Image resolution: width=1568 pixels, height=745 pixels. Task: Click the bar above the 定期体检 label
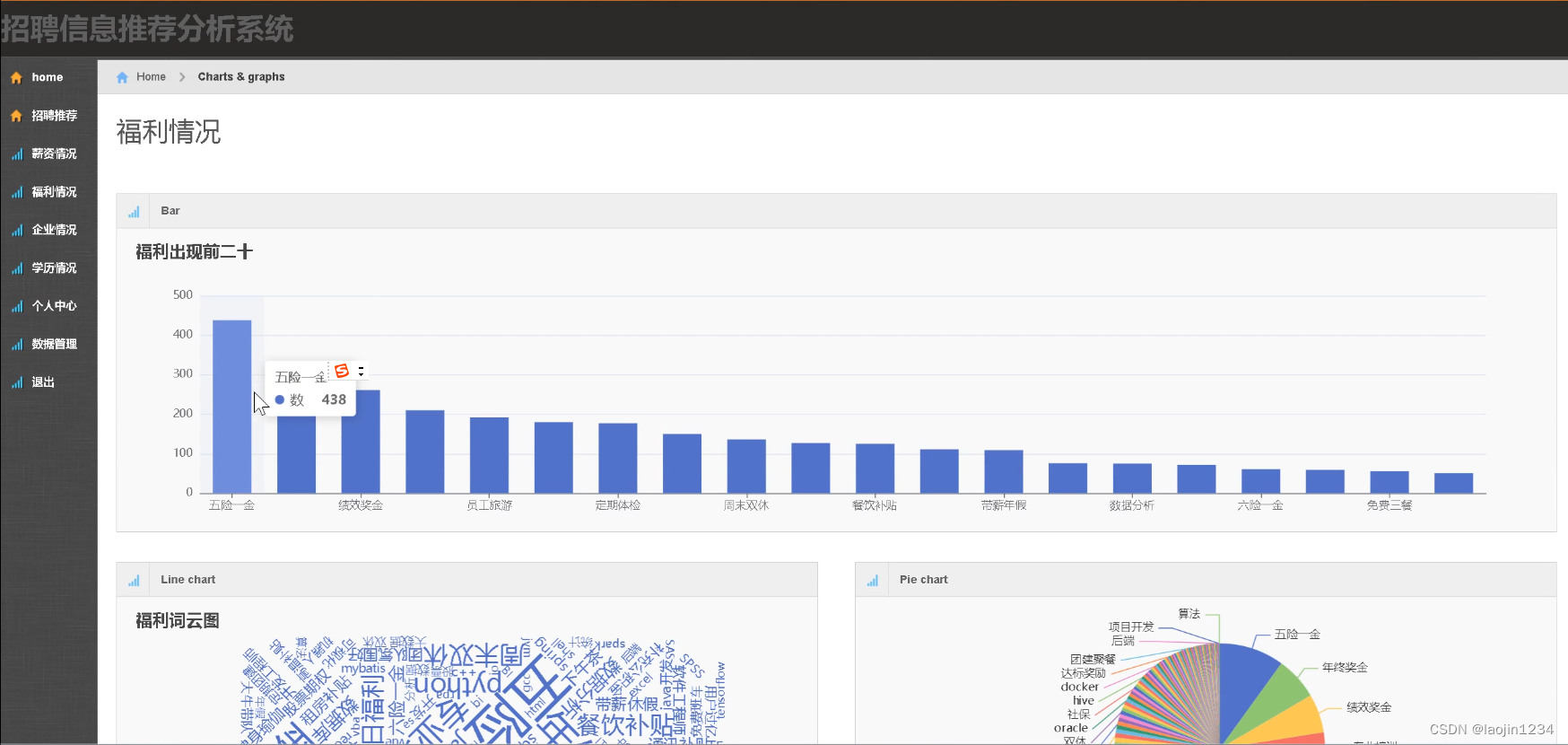(x=618, y=458)
